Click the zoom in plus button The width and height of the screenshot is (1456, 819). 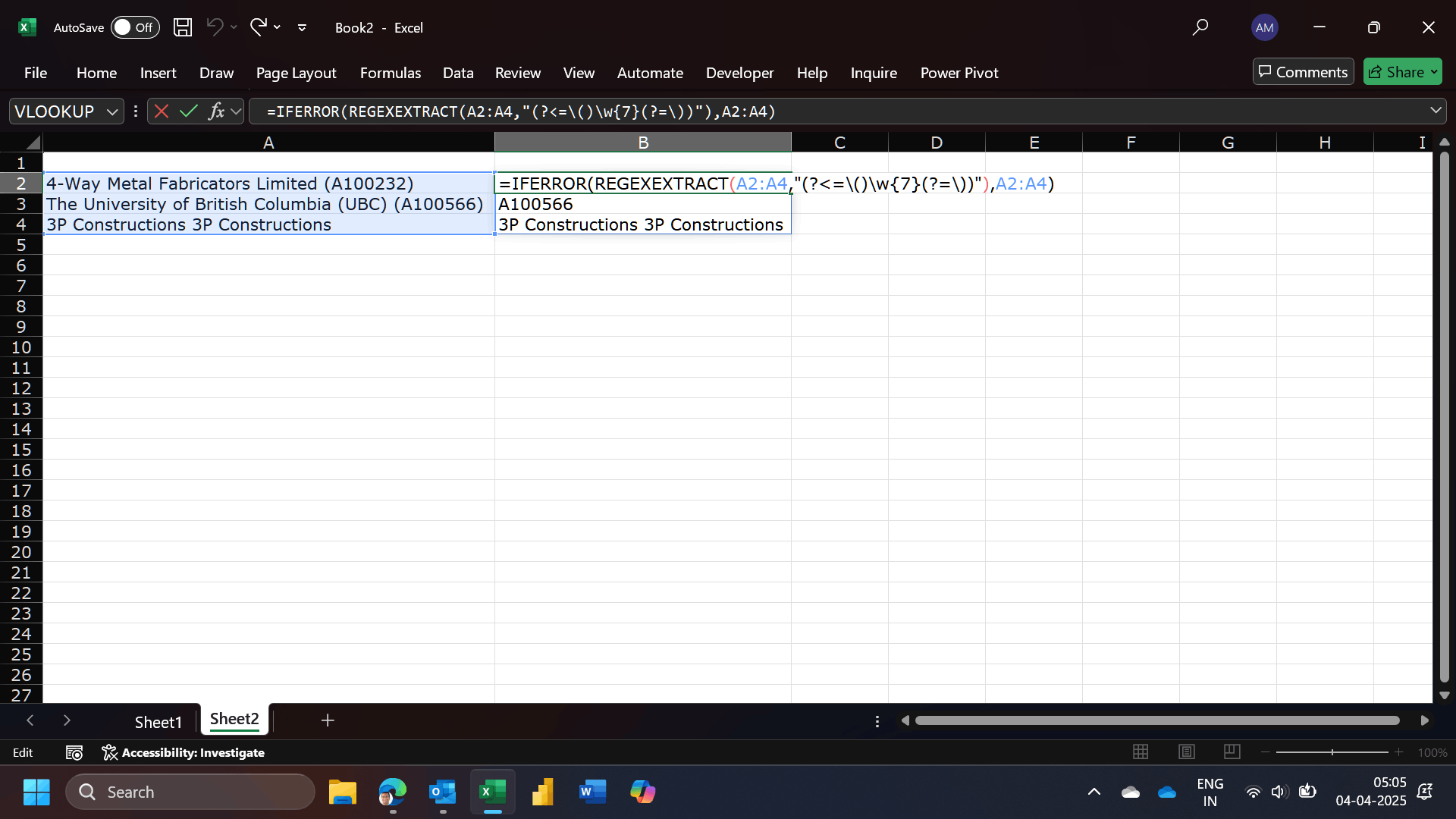tap(1399, 752)
